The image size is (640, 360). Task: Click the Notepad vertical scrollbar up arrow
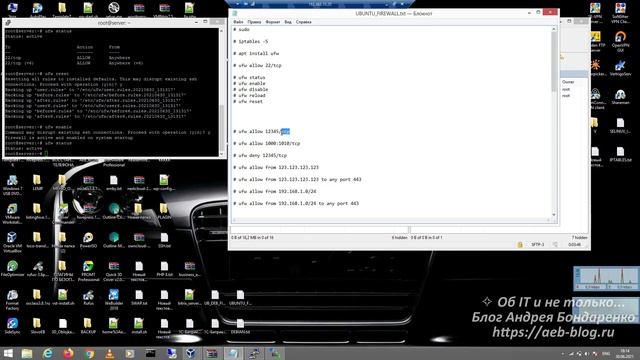click(554, 29)
